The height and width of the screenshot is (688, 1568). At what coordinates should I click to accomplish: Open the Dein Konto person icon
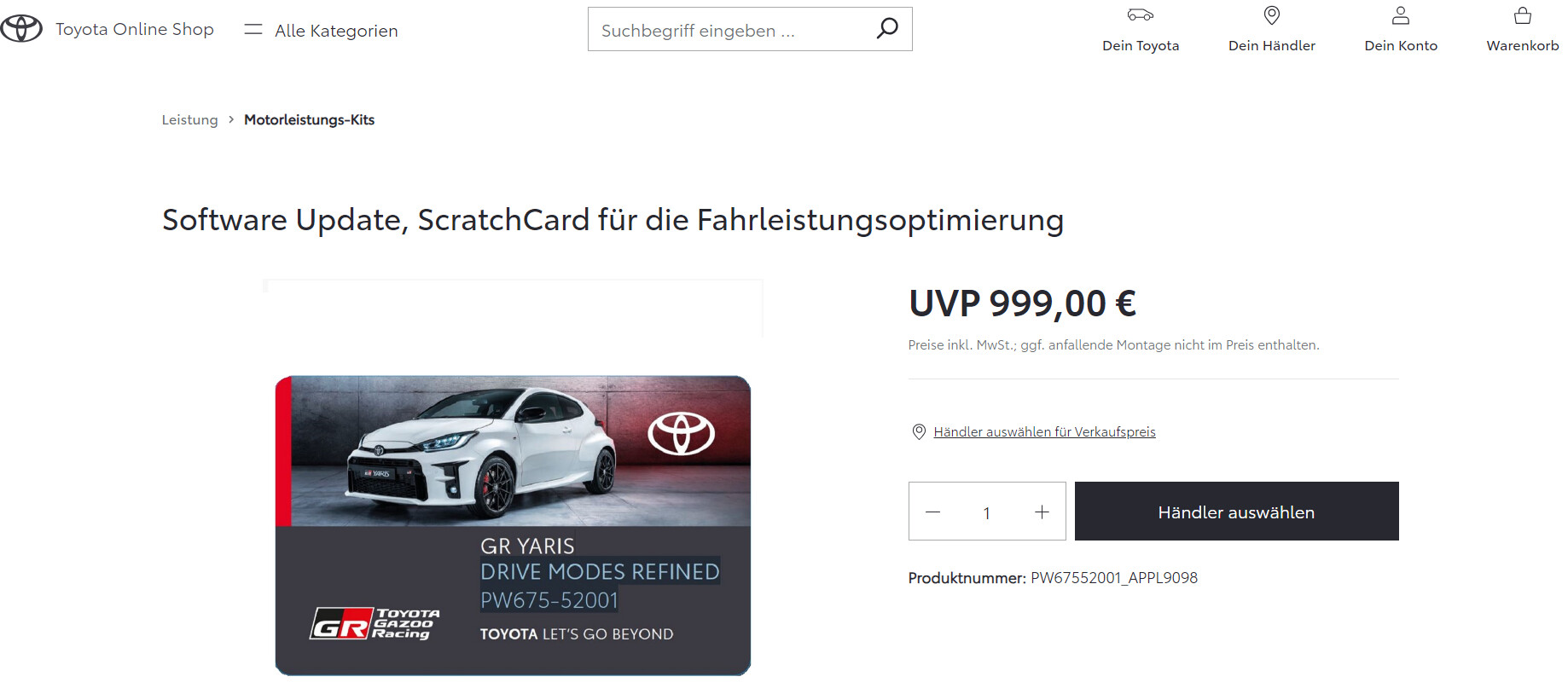[x=1401, y=15]
